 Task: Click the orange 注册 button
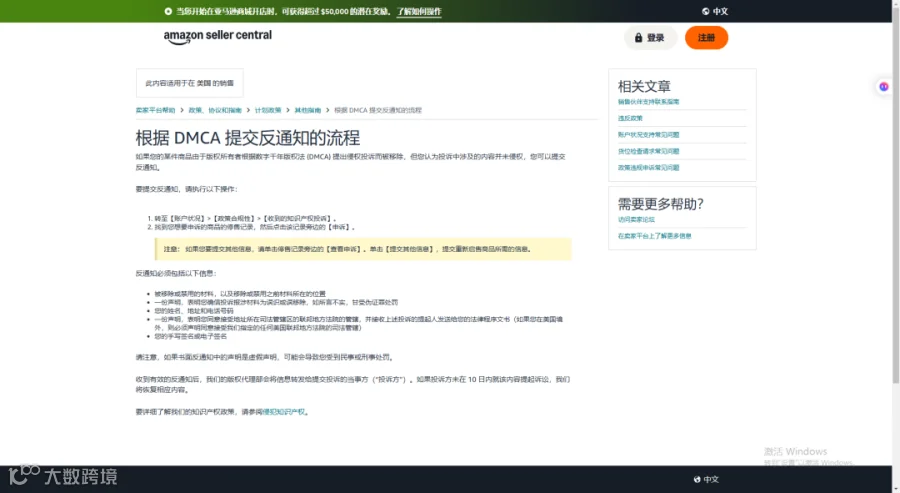tap(706, 38)
